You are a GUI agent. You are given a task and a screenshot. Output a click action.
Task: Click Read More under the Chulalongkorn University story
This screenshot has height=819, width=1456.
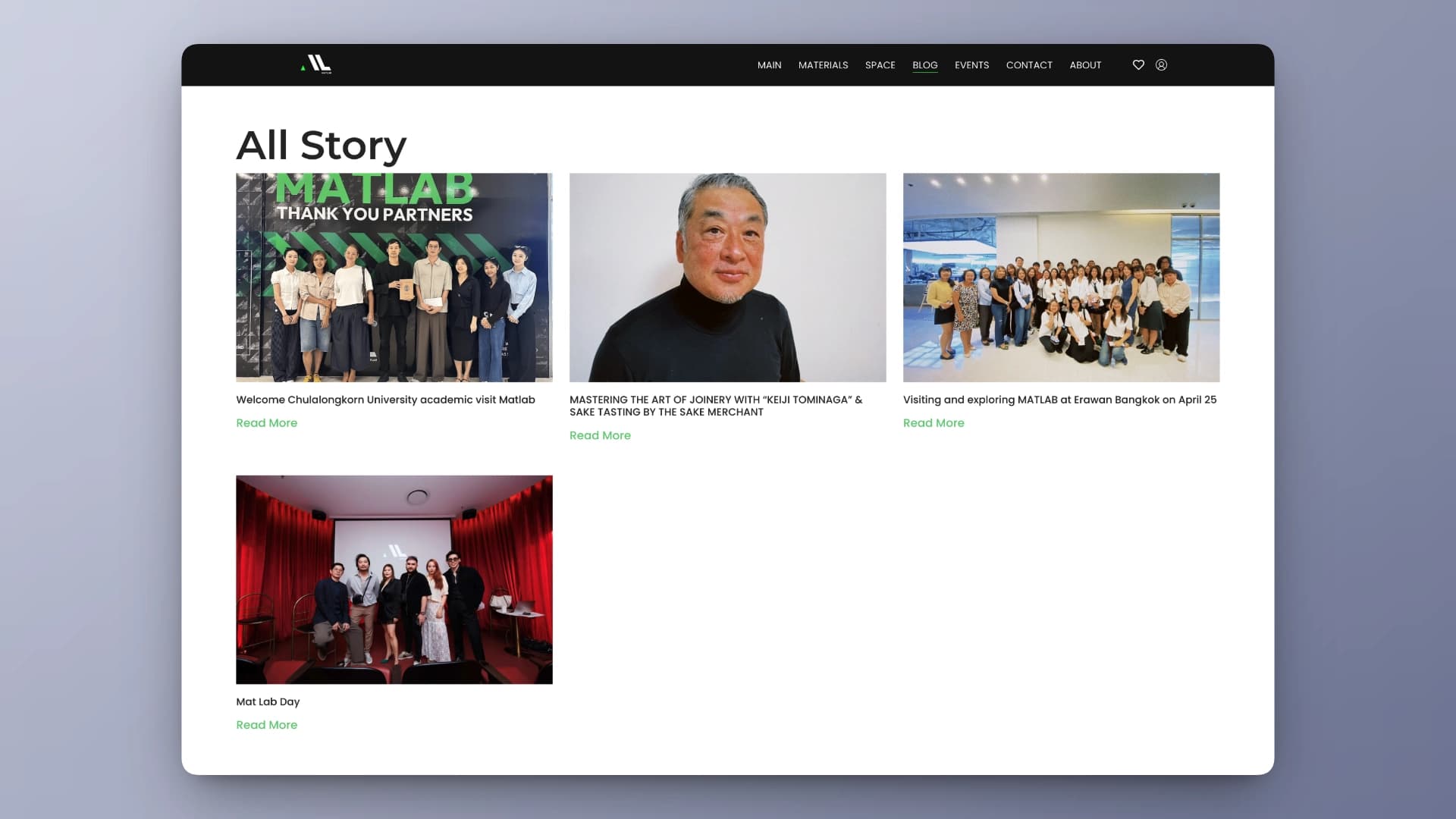266,422
